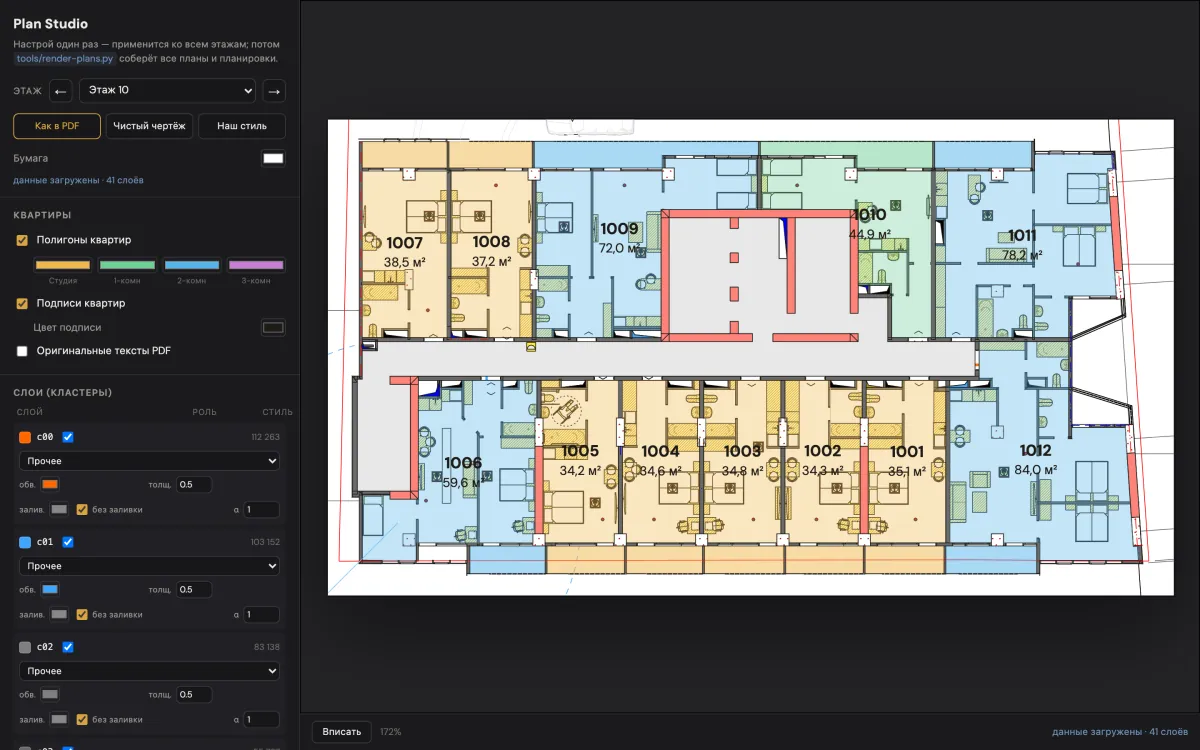The width and height of the screenshot is (1200, 750).
Task: Click apartment 1006 label on plan
Action: 463,462
